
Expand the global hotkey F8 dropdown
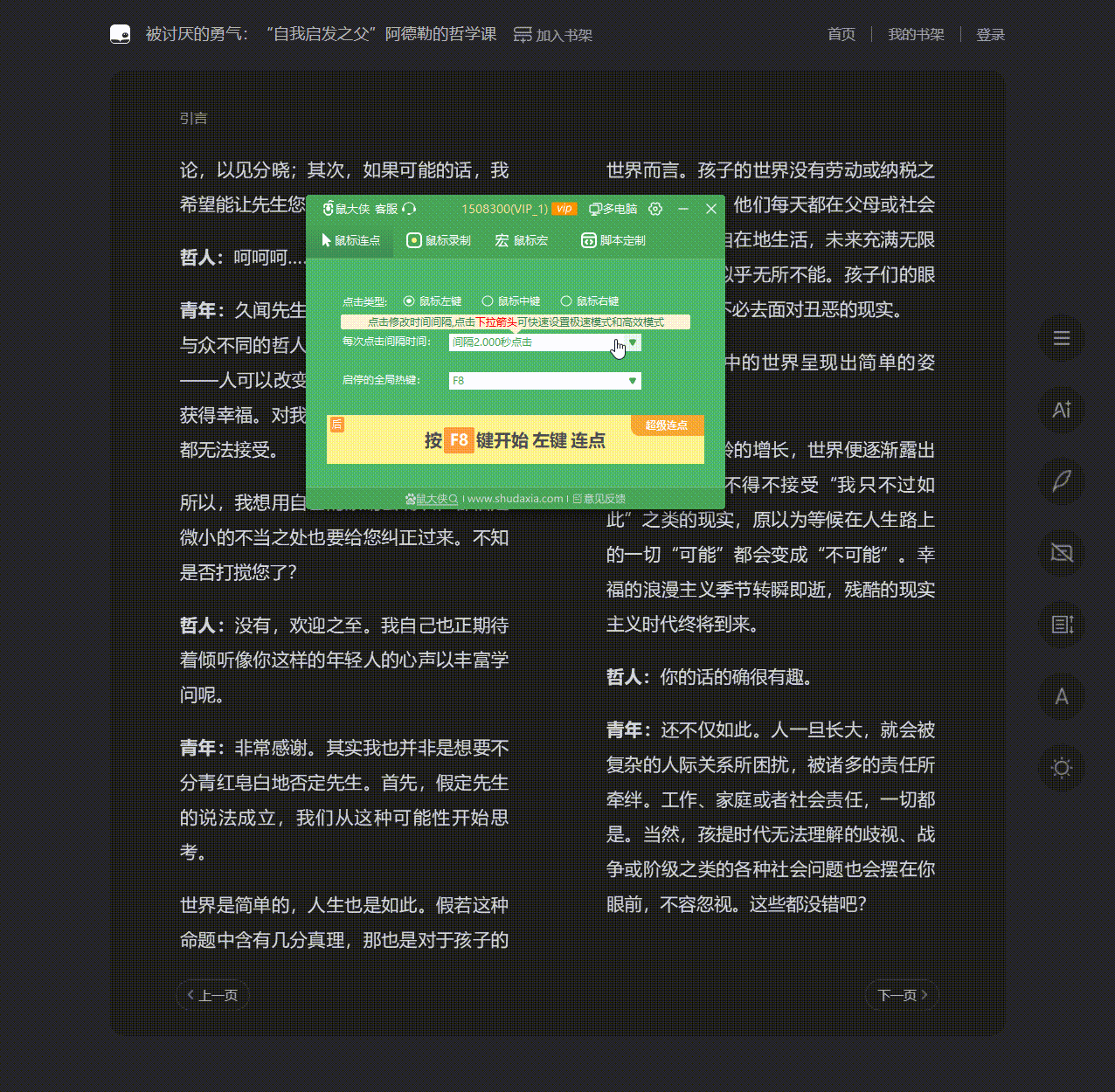633,381
